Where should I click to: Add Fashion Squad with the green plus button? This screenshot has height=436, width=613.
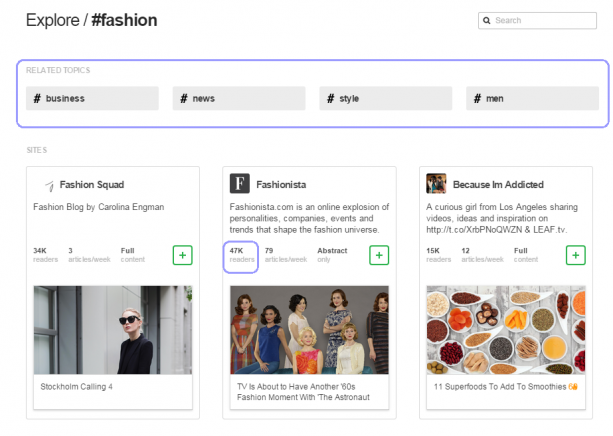click(183, 255)
